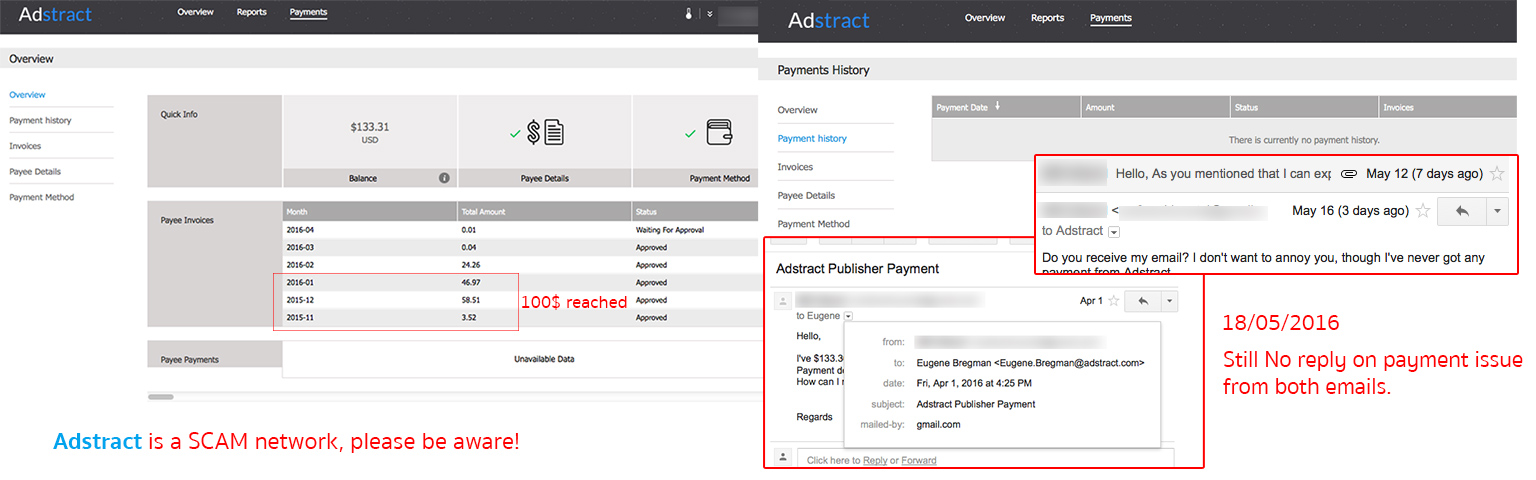Screen dimensions: 1536x480
Task: Click the wallet icon above Payment Method
Action: click(x=720, y=132)
